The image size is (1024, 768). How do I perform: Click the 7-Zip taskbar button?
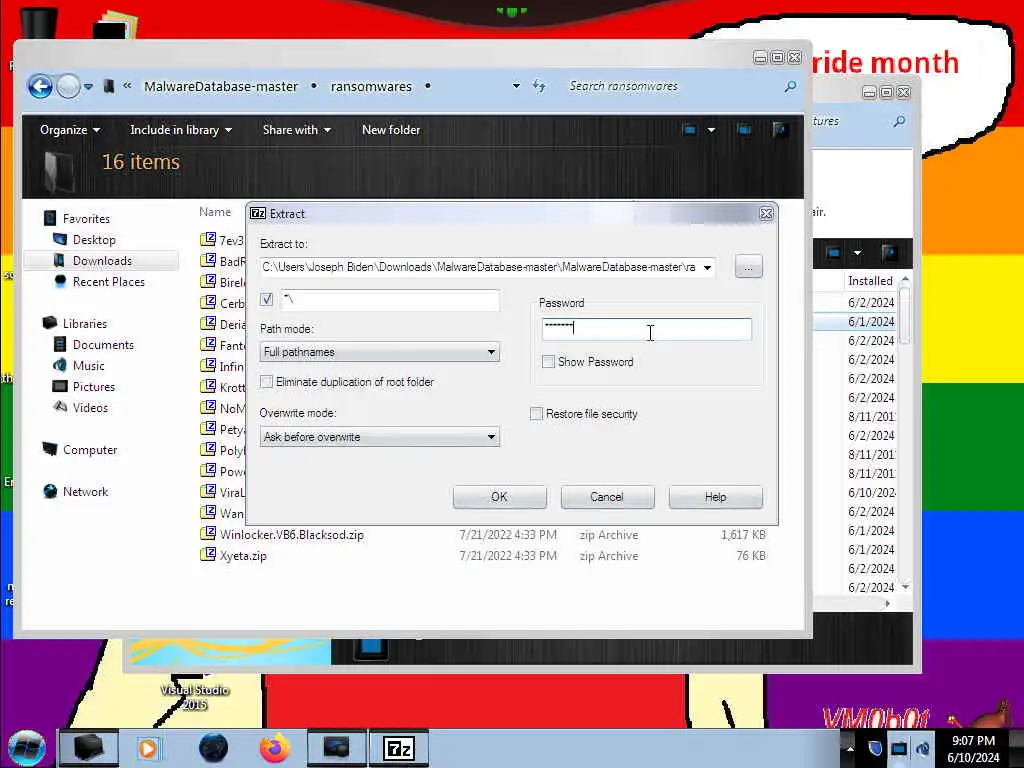[399, 748]
